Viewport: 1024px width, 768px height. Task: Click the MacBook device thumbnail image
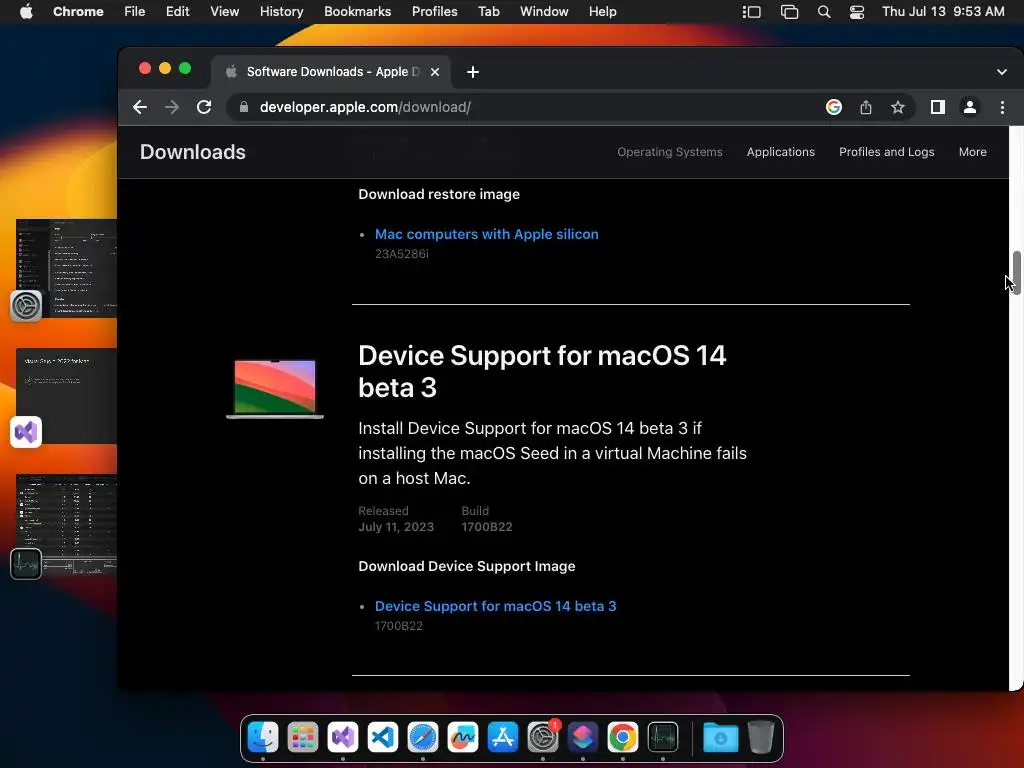pyautogui.click(x=275, y=389)
